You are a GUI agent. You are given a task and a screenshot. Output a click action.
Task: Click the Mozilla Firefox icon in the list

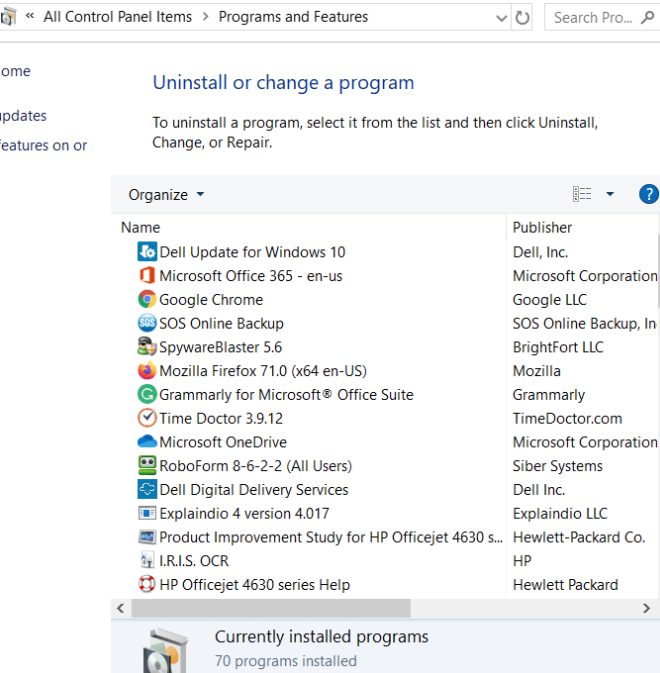[x=147, y=371]
